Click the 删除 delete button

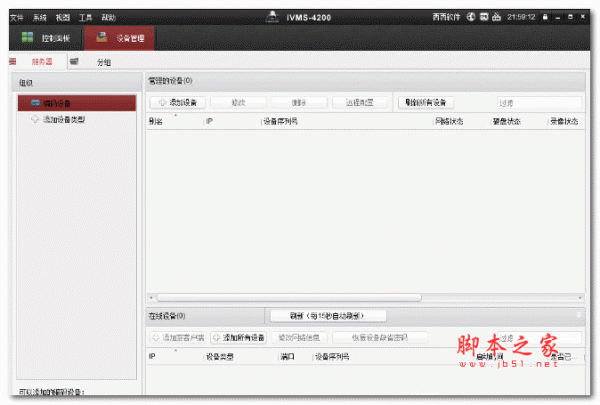(299, 102)
